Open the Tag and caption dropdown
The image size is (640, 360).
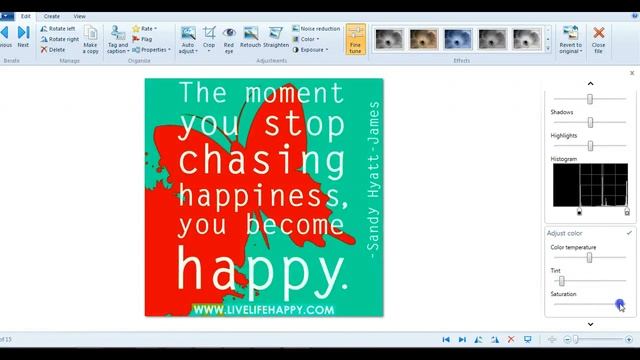click(x=118, y=40)
